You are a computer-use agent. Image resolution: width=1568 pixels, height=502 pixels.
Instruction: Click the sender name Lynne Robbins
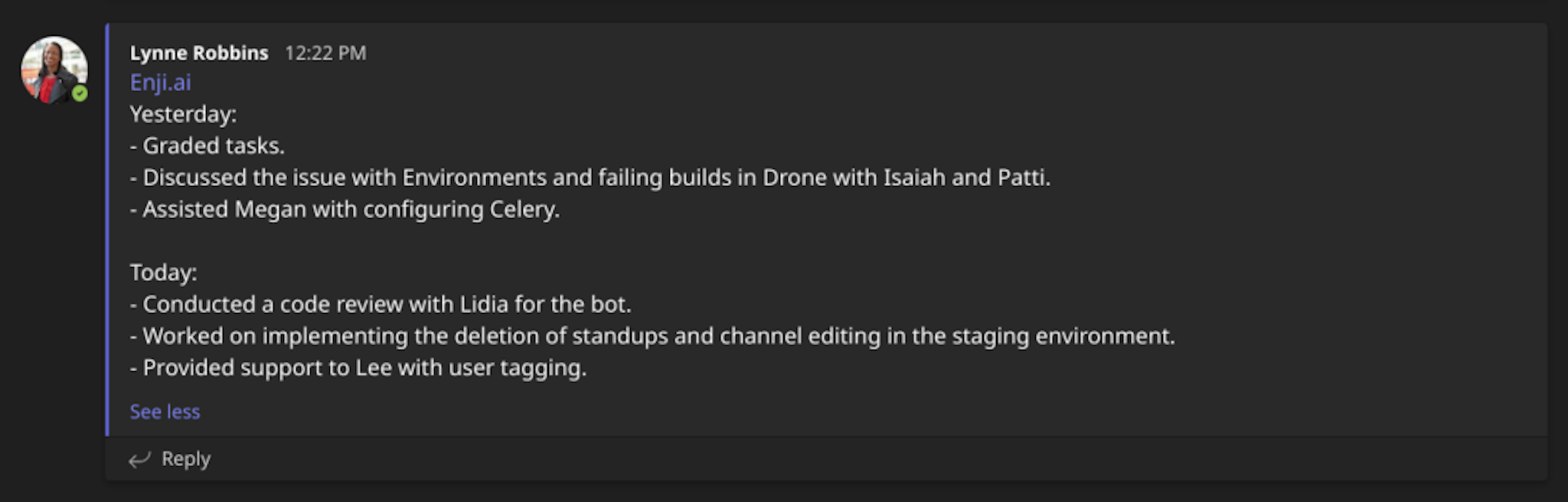click(x=199, y=53)
